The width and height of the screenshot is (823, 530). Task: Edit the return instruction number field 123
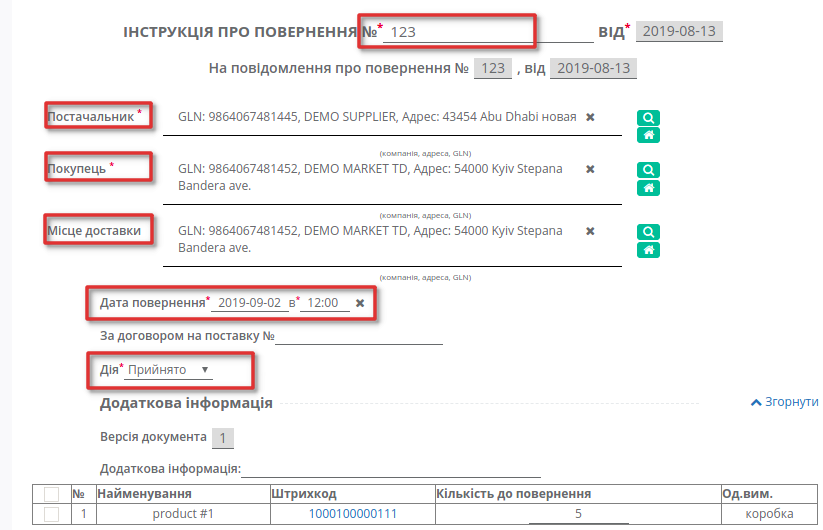click(488, 32)
